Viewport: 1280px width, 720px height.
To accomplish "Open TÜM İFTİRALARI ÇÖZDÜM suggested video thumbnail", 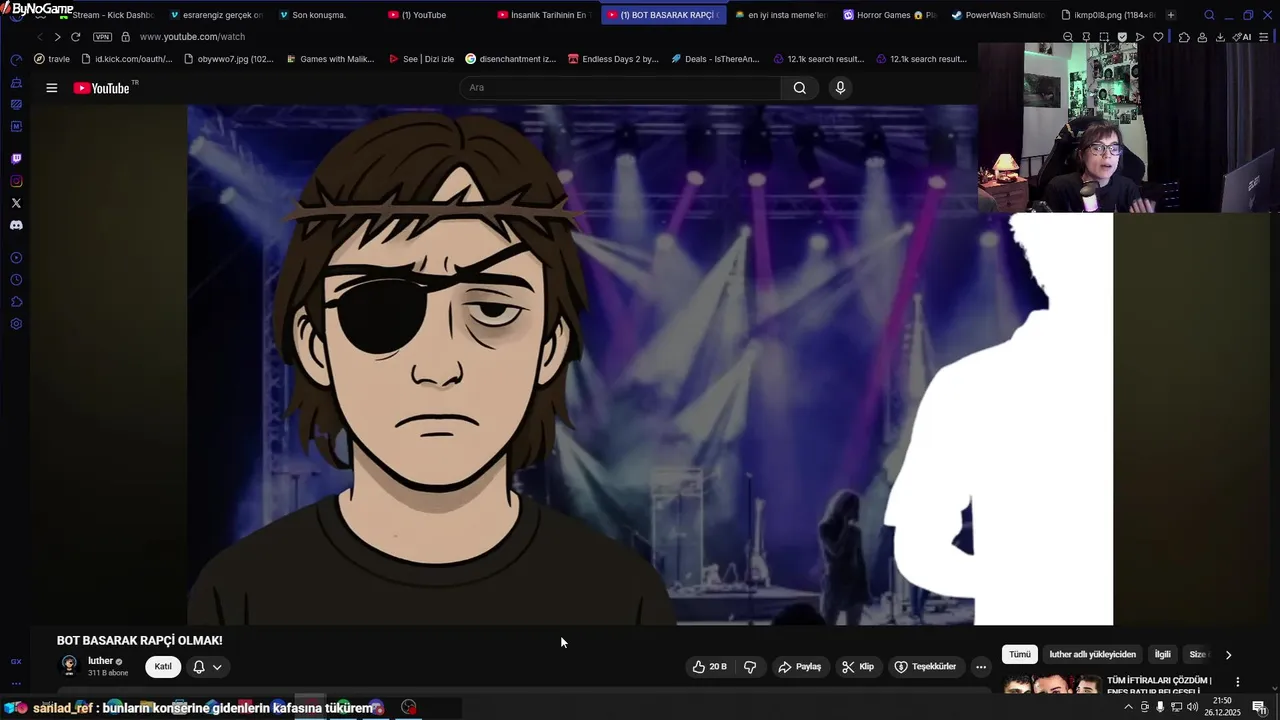I will (1051, 685).
